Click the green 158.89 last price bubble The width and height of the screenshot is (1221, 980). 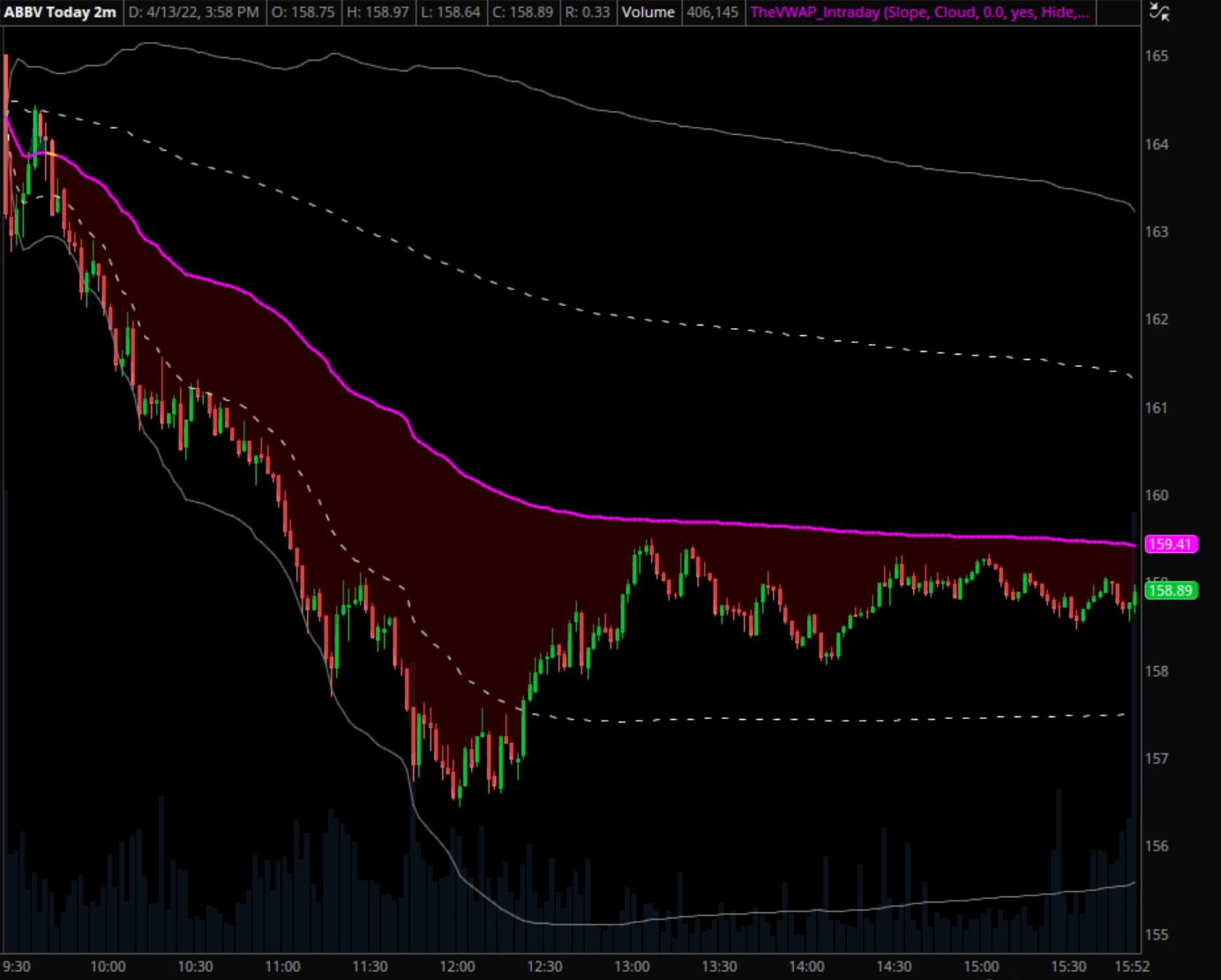[x=1171, y=591]
